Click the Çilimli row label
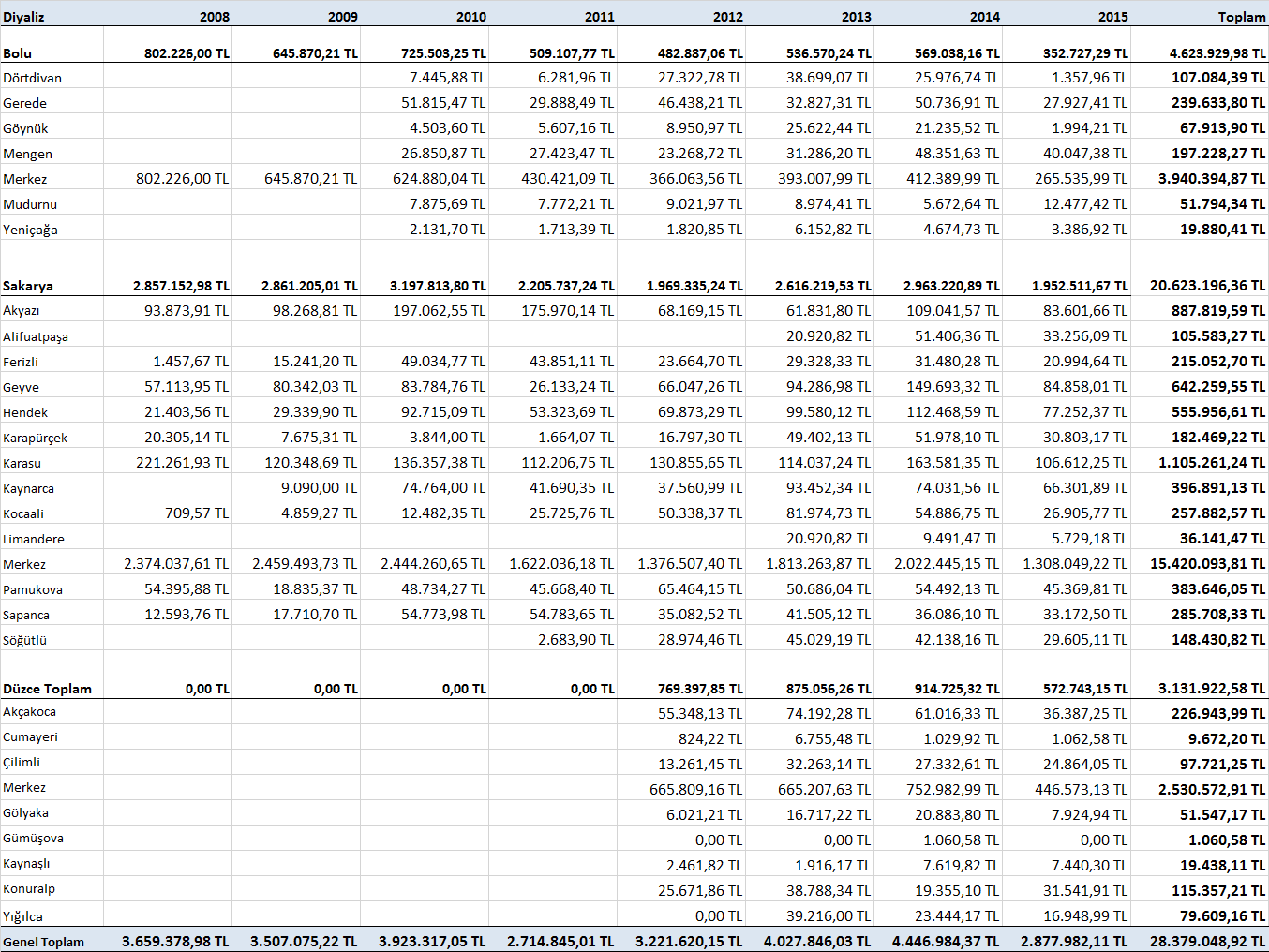Image resolution: width=1269 pixels, height=952 pixels. (21, 762)
